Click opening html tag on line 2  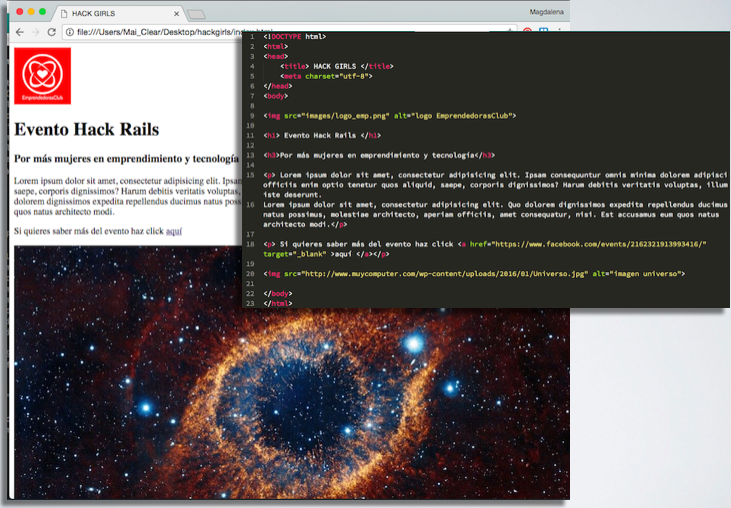(276, 47)
